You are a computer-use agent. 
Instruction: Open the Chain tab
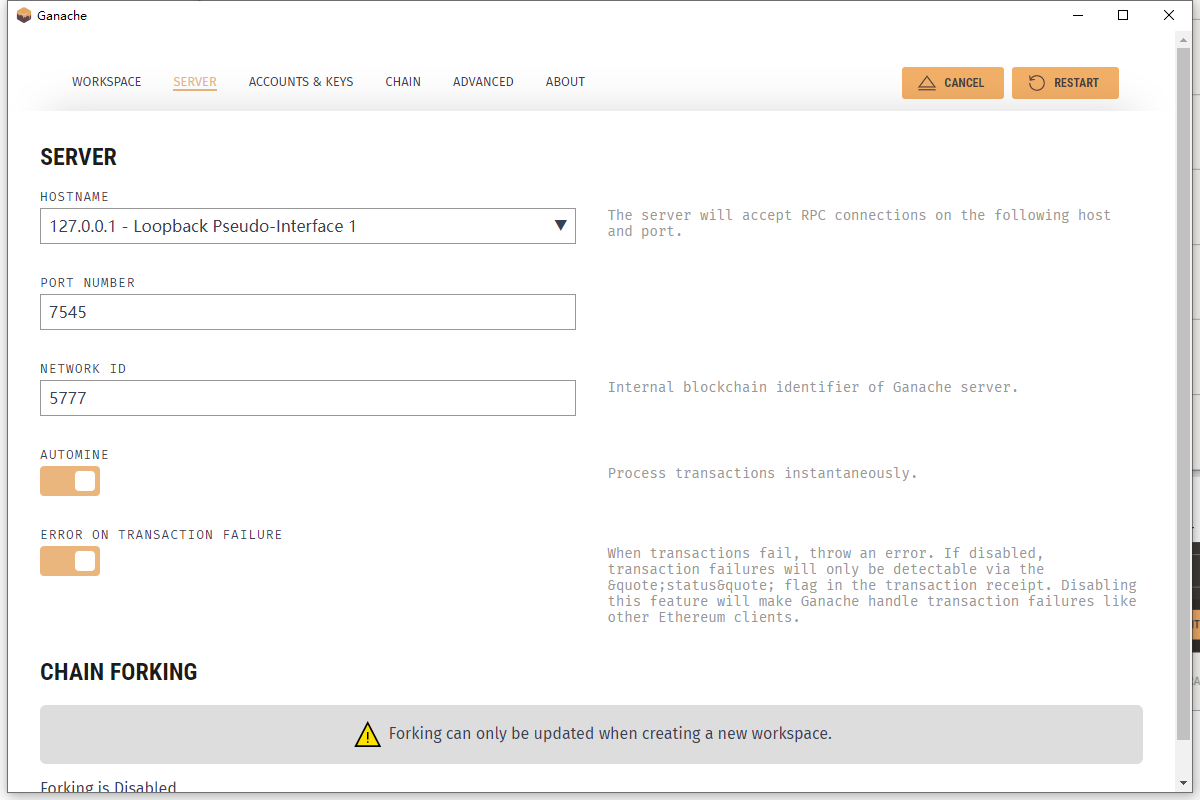click(403, 82)
